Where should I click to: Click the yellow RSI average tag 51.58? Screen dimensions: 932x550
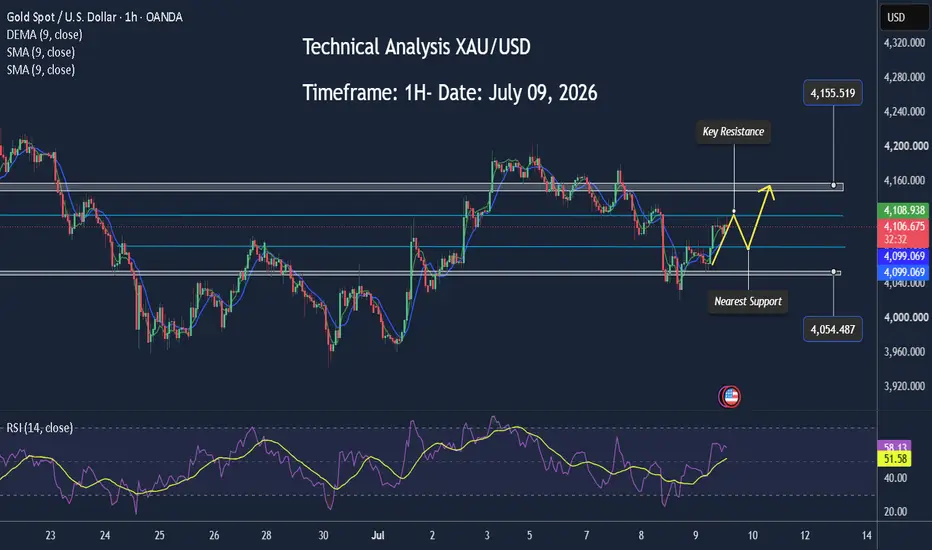[x=895, y=459]
